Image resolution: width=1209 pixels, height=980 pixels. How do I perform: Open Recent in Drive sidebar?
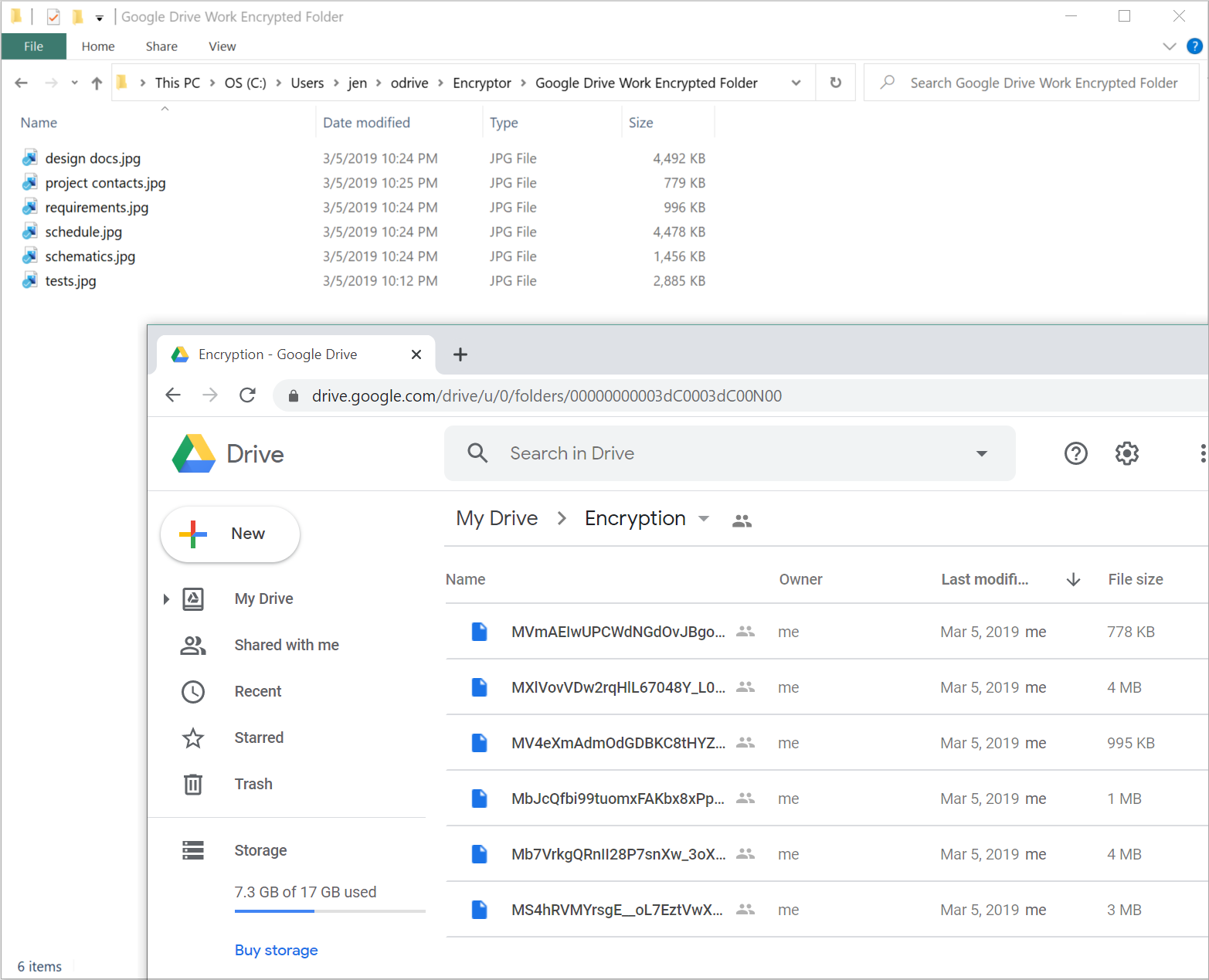click(258, 691)
